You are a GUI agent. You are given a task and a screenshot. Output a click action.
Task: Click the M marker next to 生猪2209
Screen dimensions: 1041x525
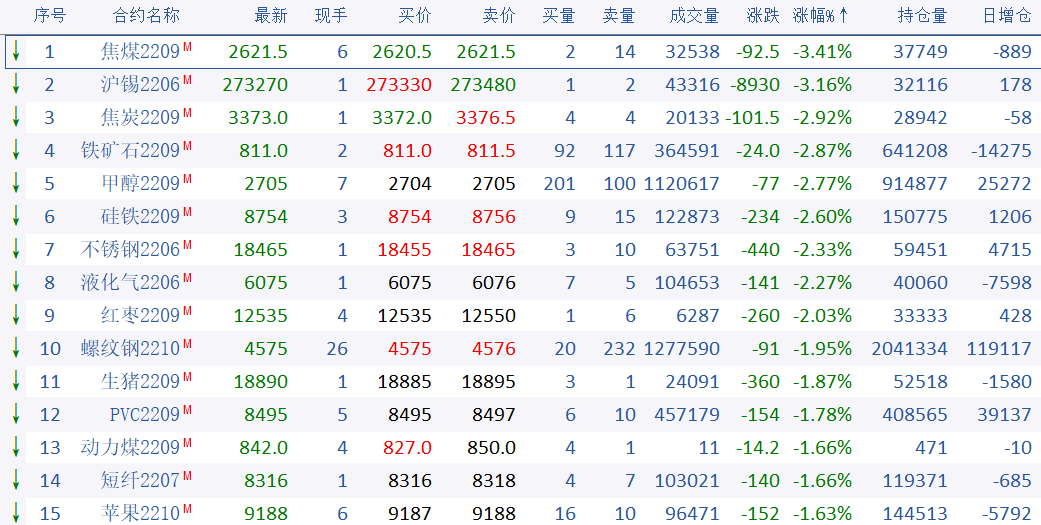(187, 377)
